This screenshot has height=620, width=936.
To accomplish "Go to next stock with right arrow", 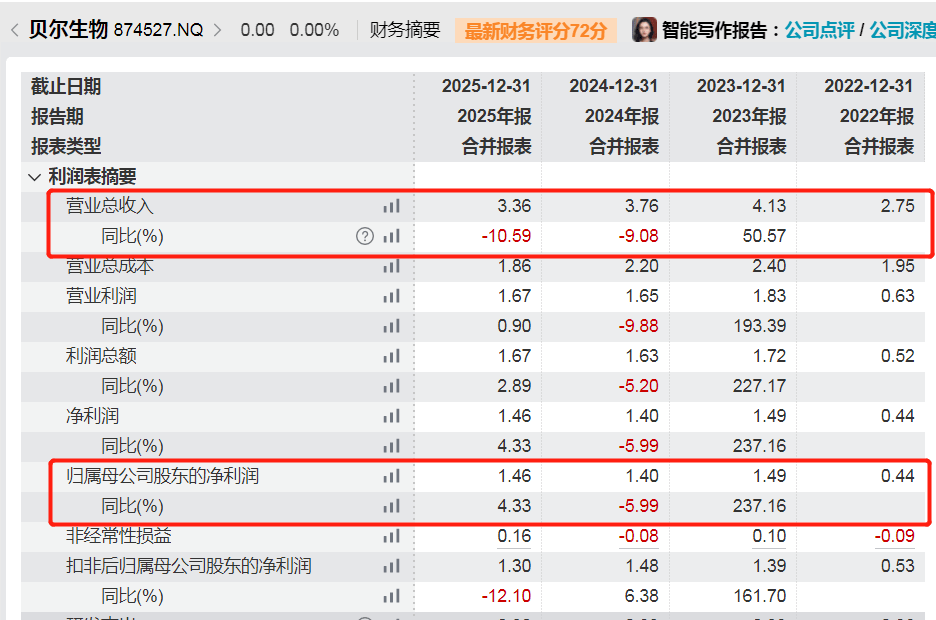I will pos(217,30).
